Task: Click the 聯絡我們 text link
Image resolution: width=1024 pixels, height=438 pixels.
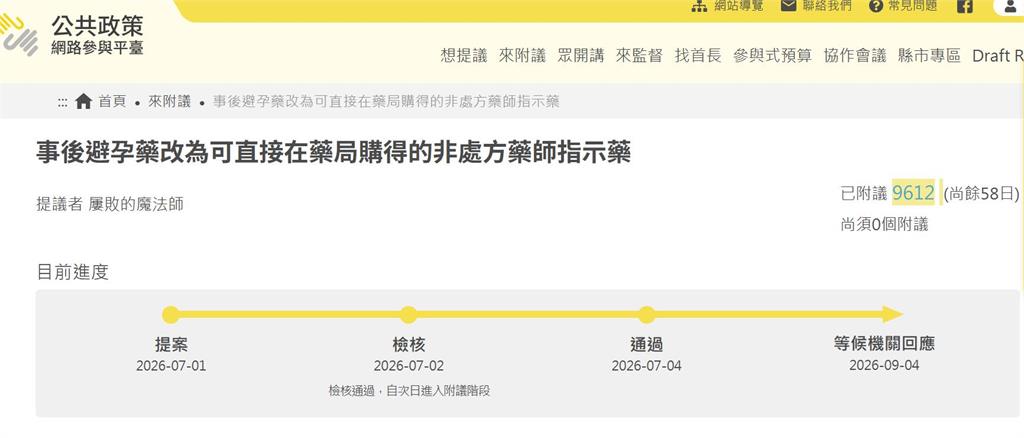Action: [x=827, y=5]
